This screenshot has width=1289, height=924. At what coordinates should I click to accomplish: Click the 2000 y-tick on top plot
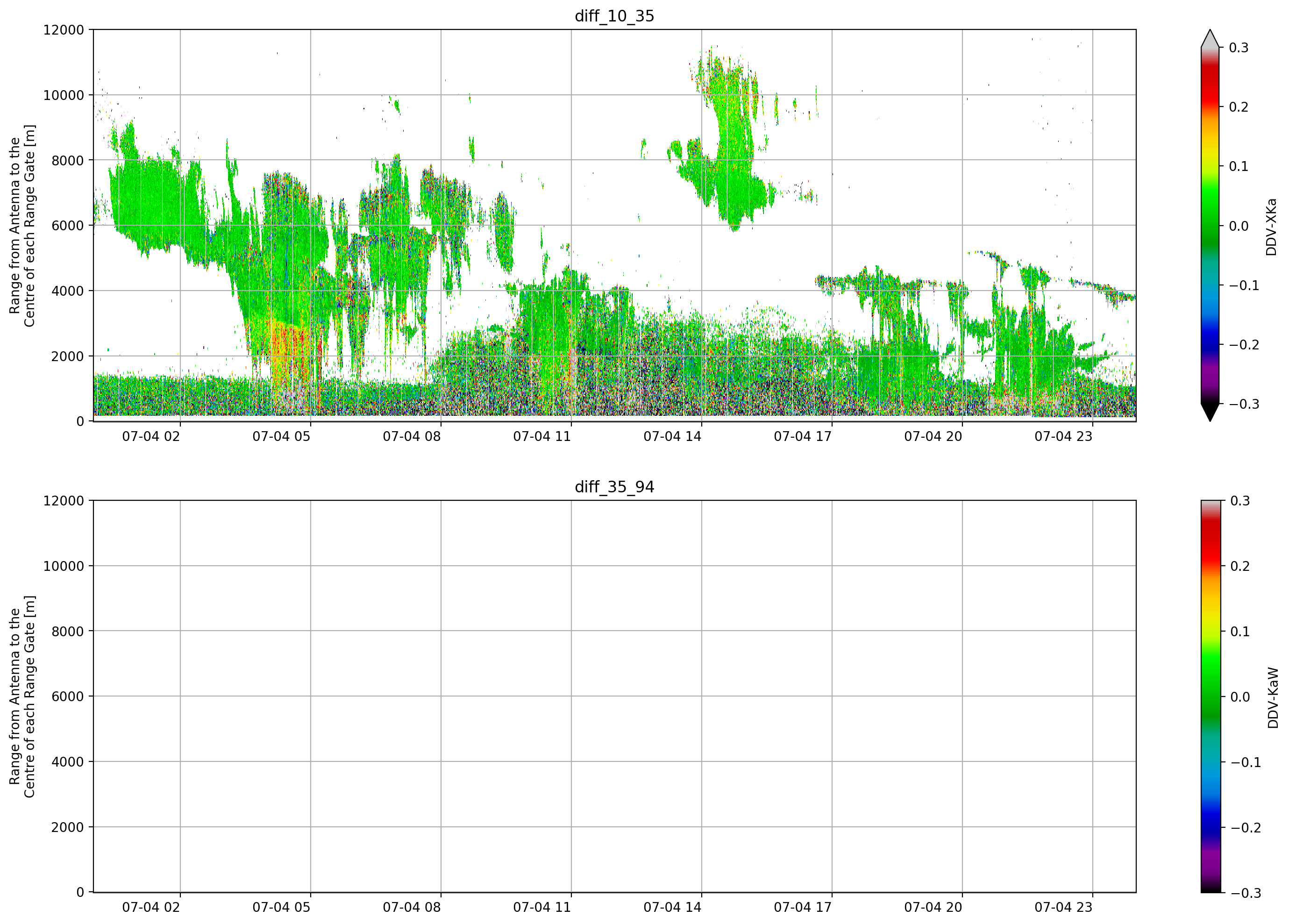[68, 356]
